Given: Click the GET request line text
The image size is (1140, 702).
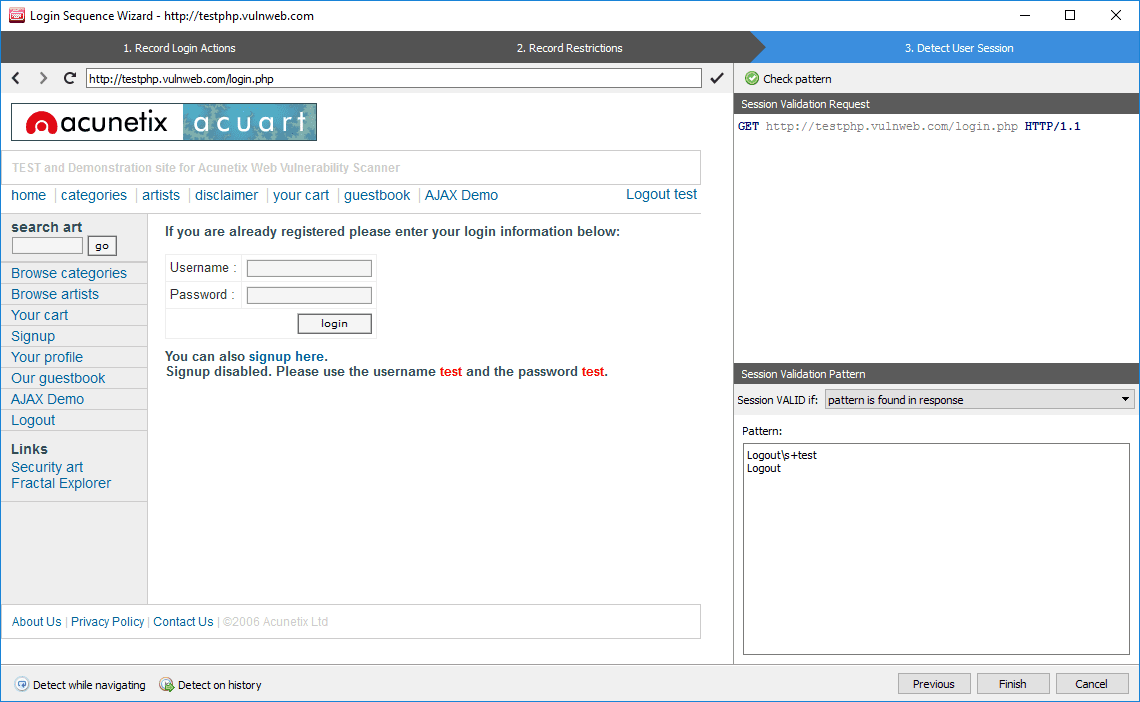Looking at the screenshot, I should pos(909,126).
